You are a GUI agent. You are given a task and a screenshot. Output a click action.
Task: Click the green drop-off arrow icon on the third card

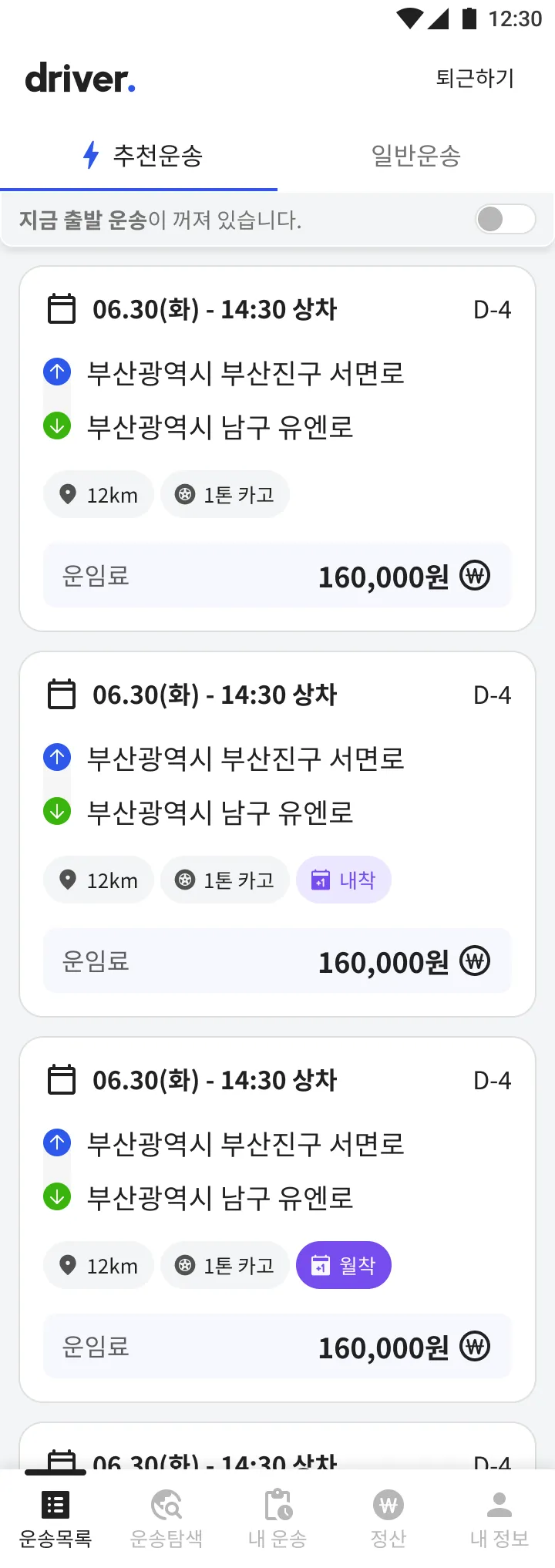57,1196
